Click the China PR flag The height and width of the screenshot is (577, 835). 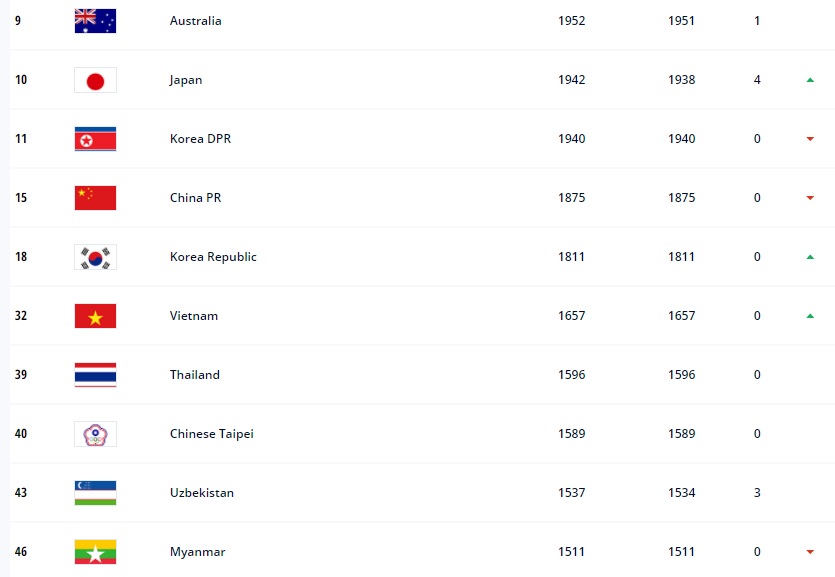pyautogui.click(x=95, y=198)
